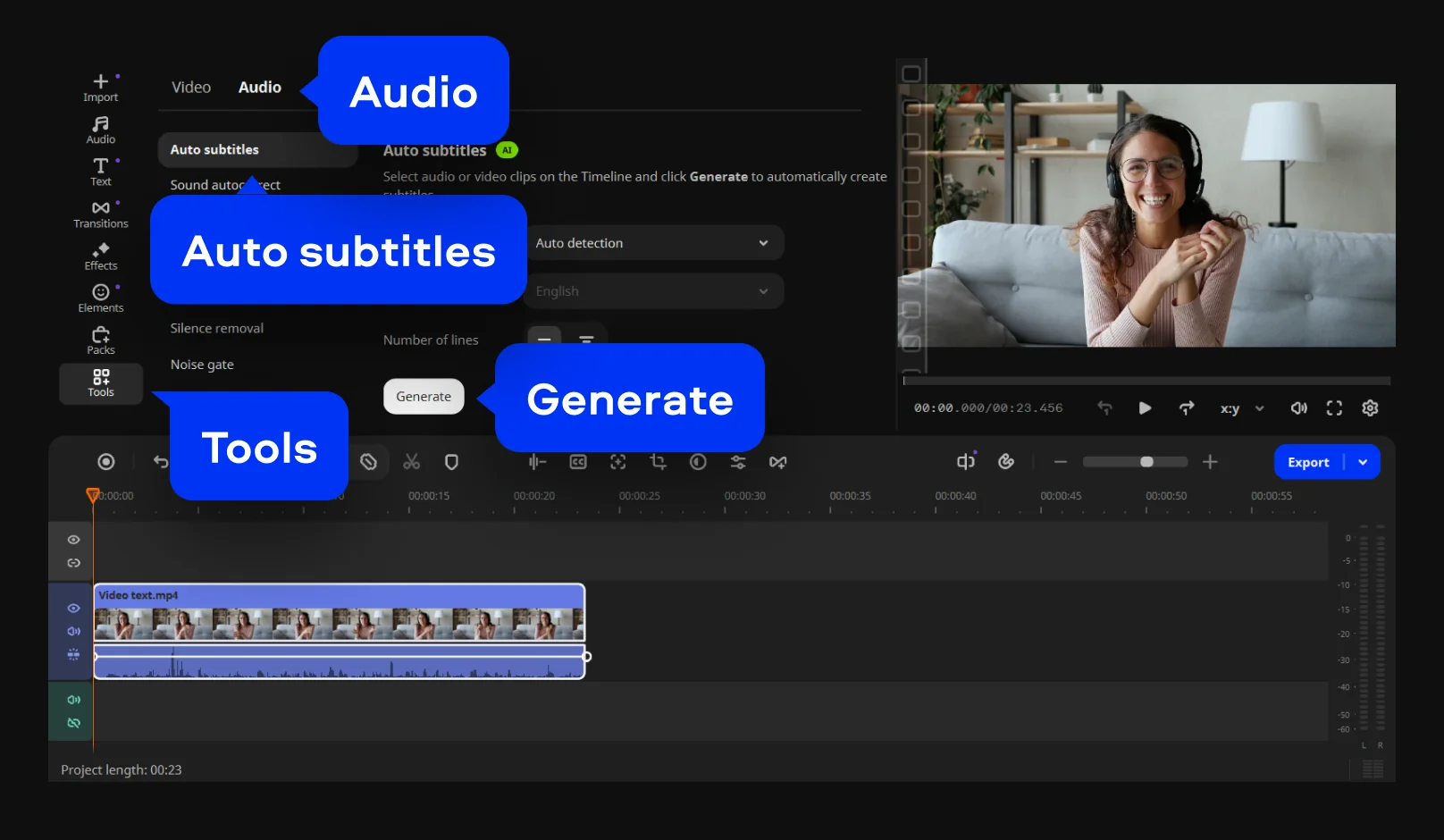Click the Project length: 00:23 text
Screen dimensions: 1444x840
click(122, 770)
